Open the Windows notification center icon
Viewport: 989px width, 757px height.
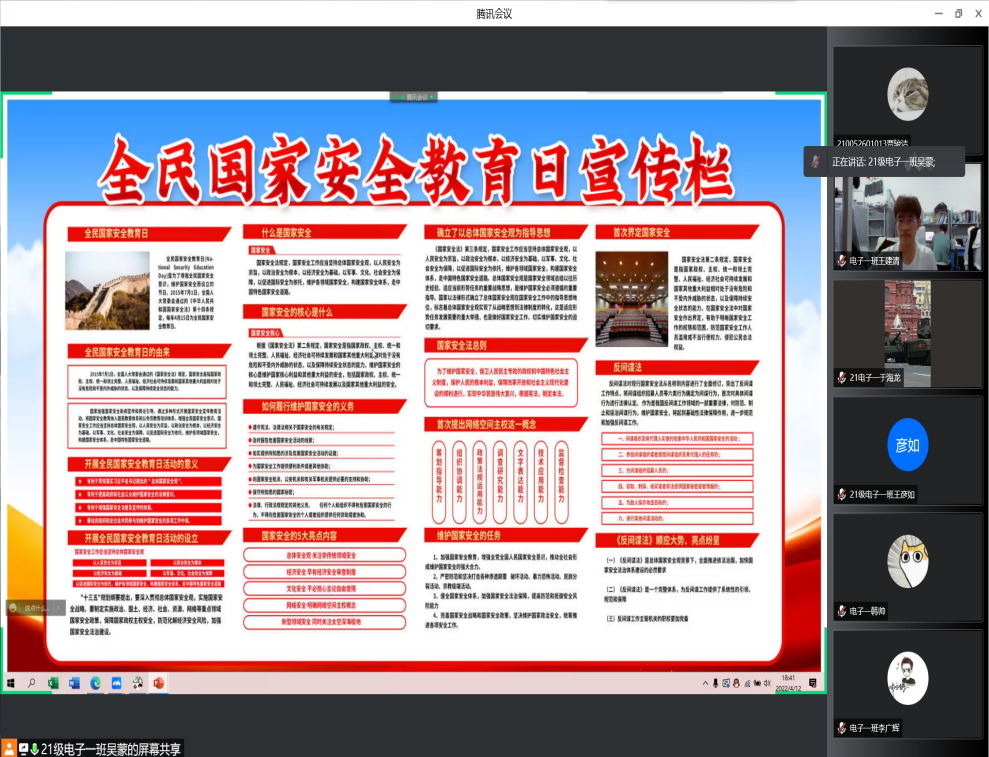[x=813, y=683]
